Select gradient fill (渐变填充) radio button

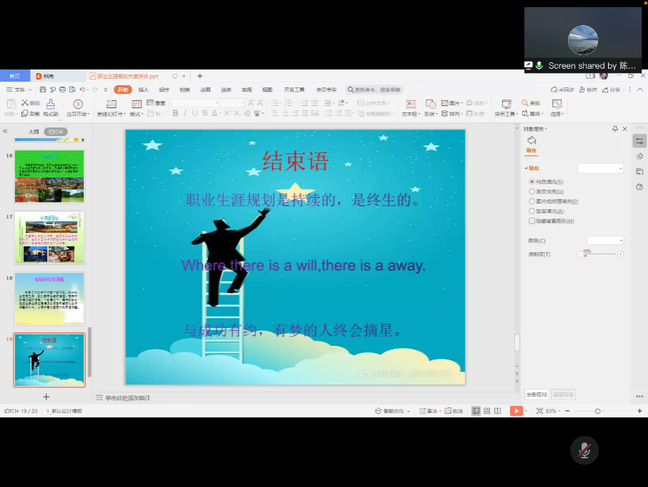pos(531,191)
